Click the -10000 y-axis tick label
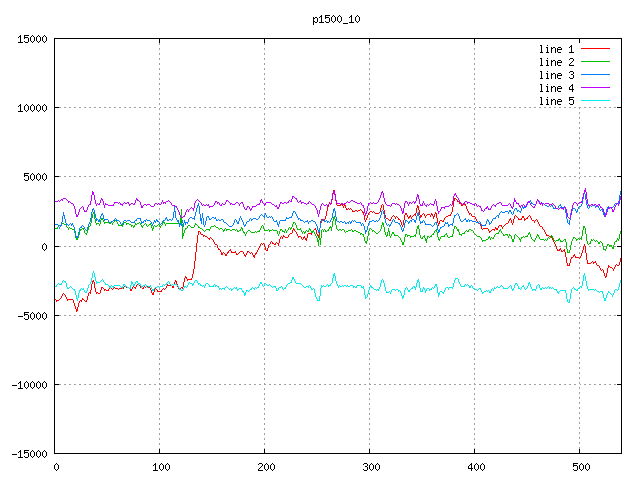 (29, 384)
